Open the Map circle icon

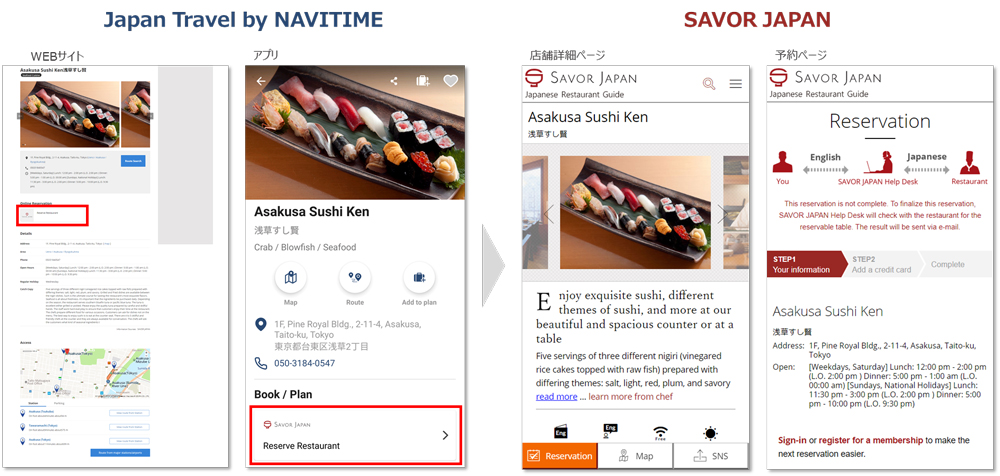[x=291, y=278]
